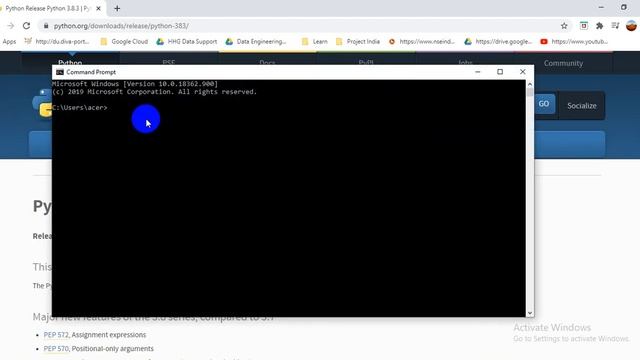Click the Command Prompt scrollbar down arrow

coord(530,313)
